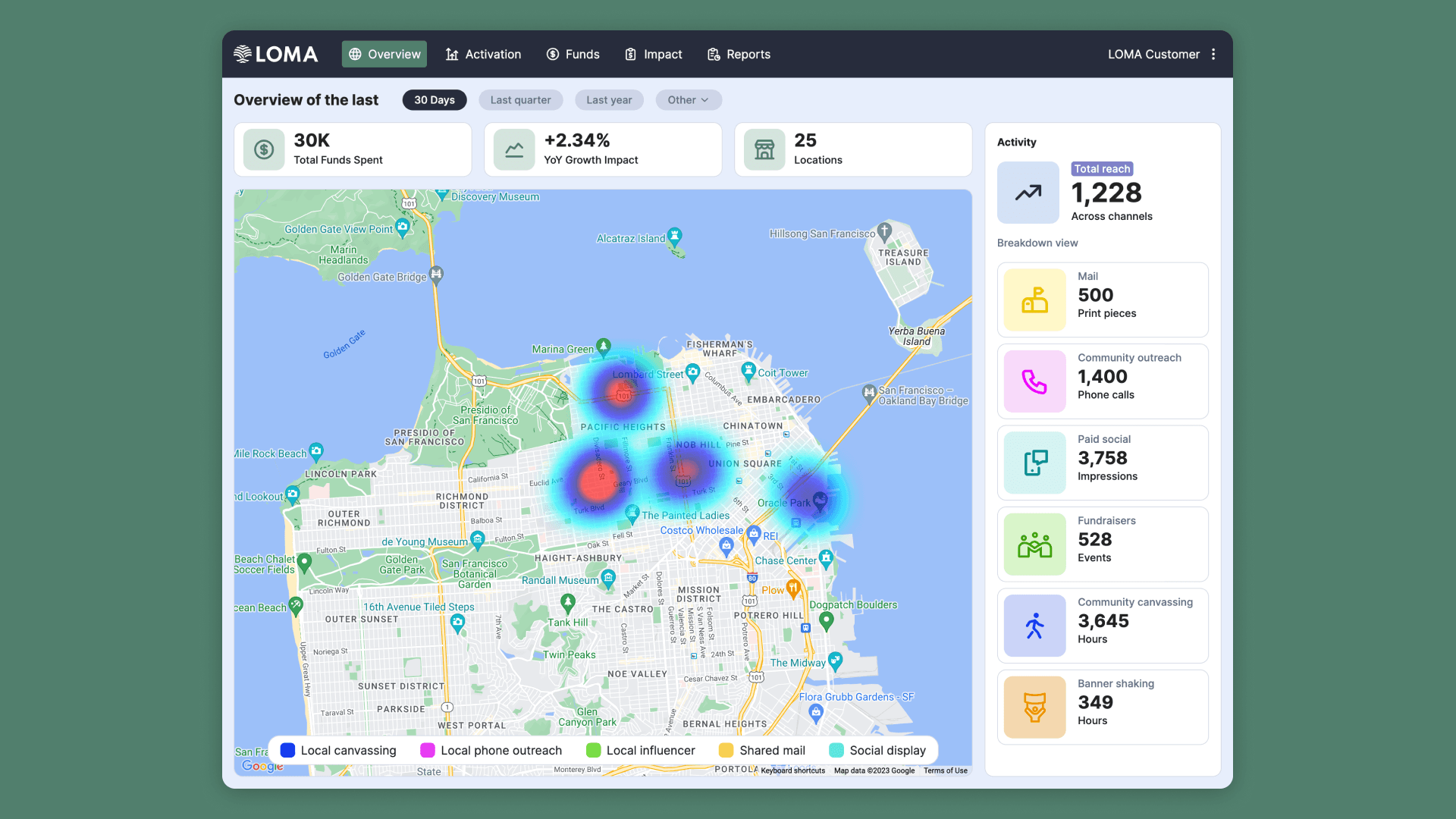Click the Total Funds Spent dollar icon
The image size is (1456, 819).
(264, 149)
